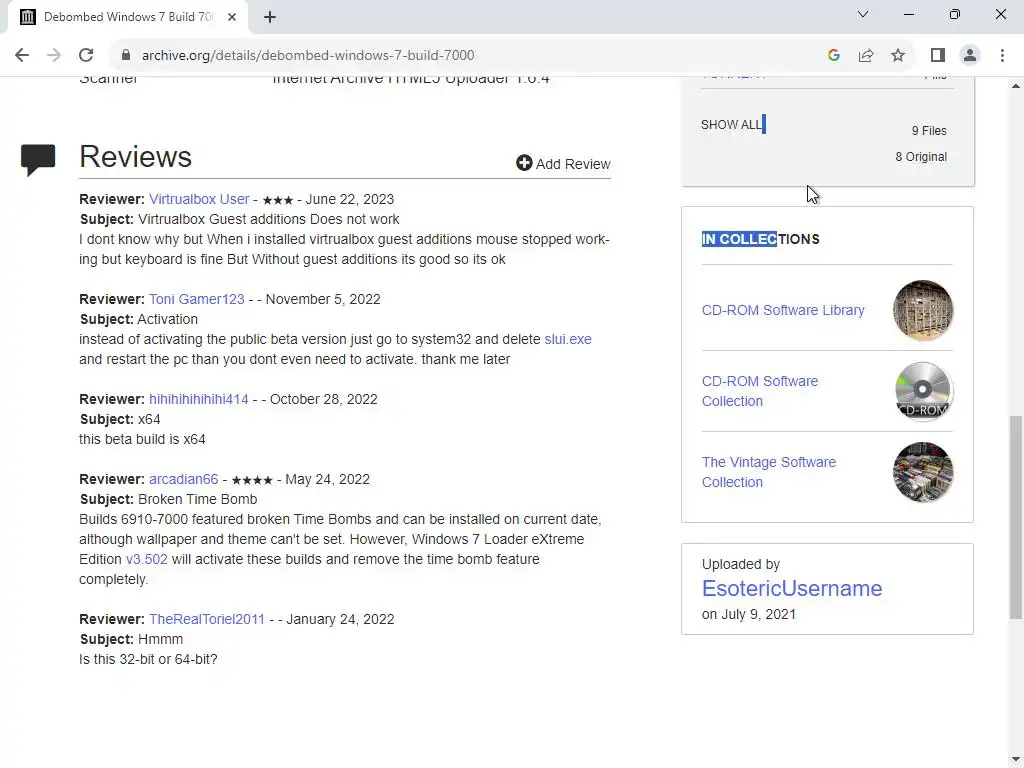The width and height of the screenshot is (1024, 768).
Task: Click the 8 Original count
Action: [x=921, y=157]
